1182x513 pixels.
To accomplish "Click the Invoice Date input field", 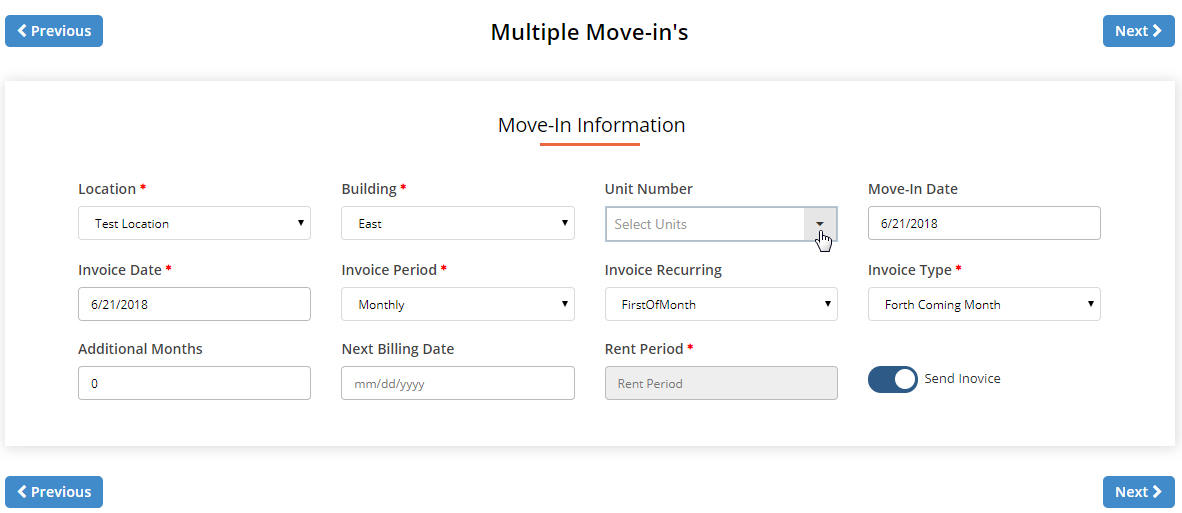I will (194, 304).
